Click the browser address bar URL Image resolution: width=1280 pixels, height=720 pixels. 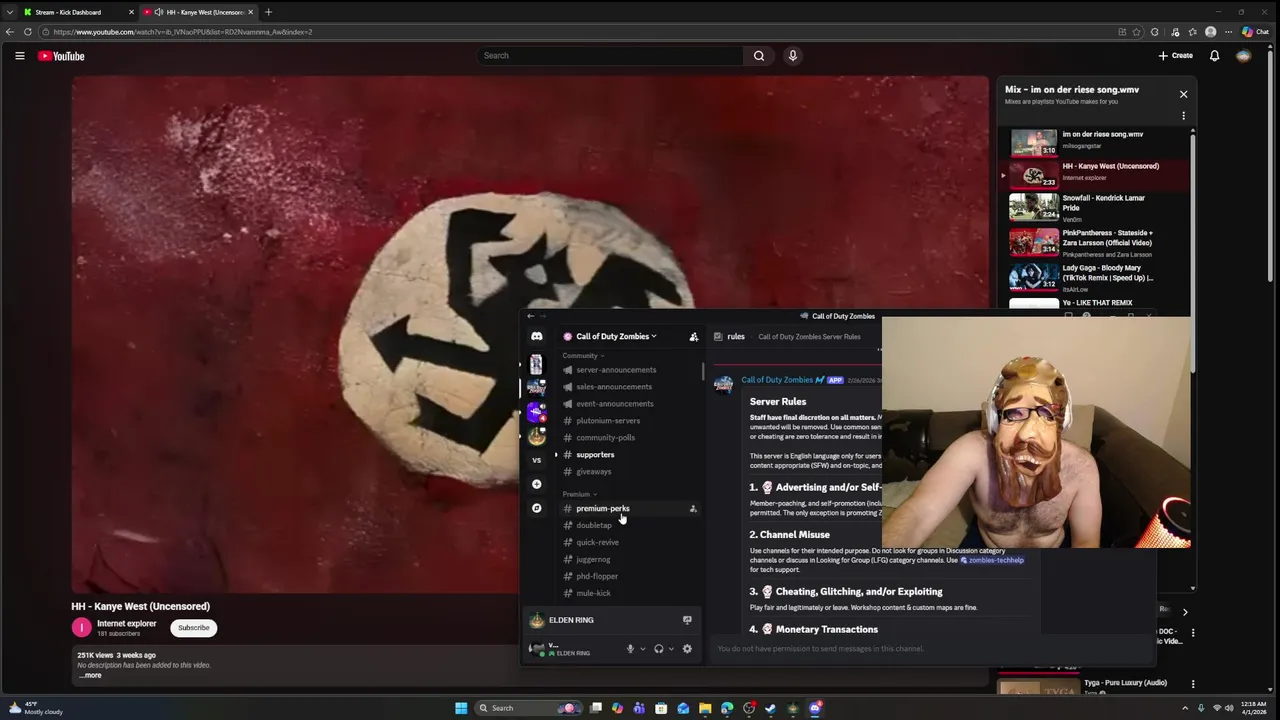tap(183, 32)
